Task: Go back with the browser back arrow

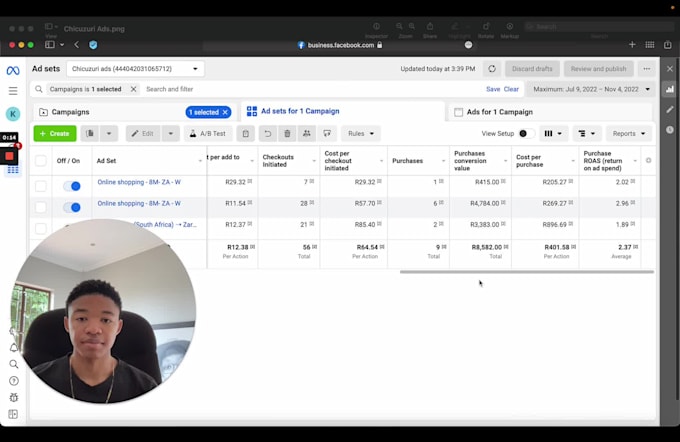Action: [77, 45]
